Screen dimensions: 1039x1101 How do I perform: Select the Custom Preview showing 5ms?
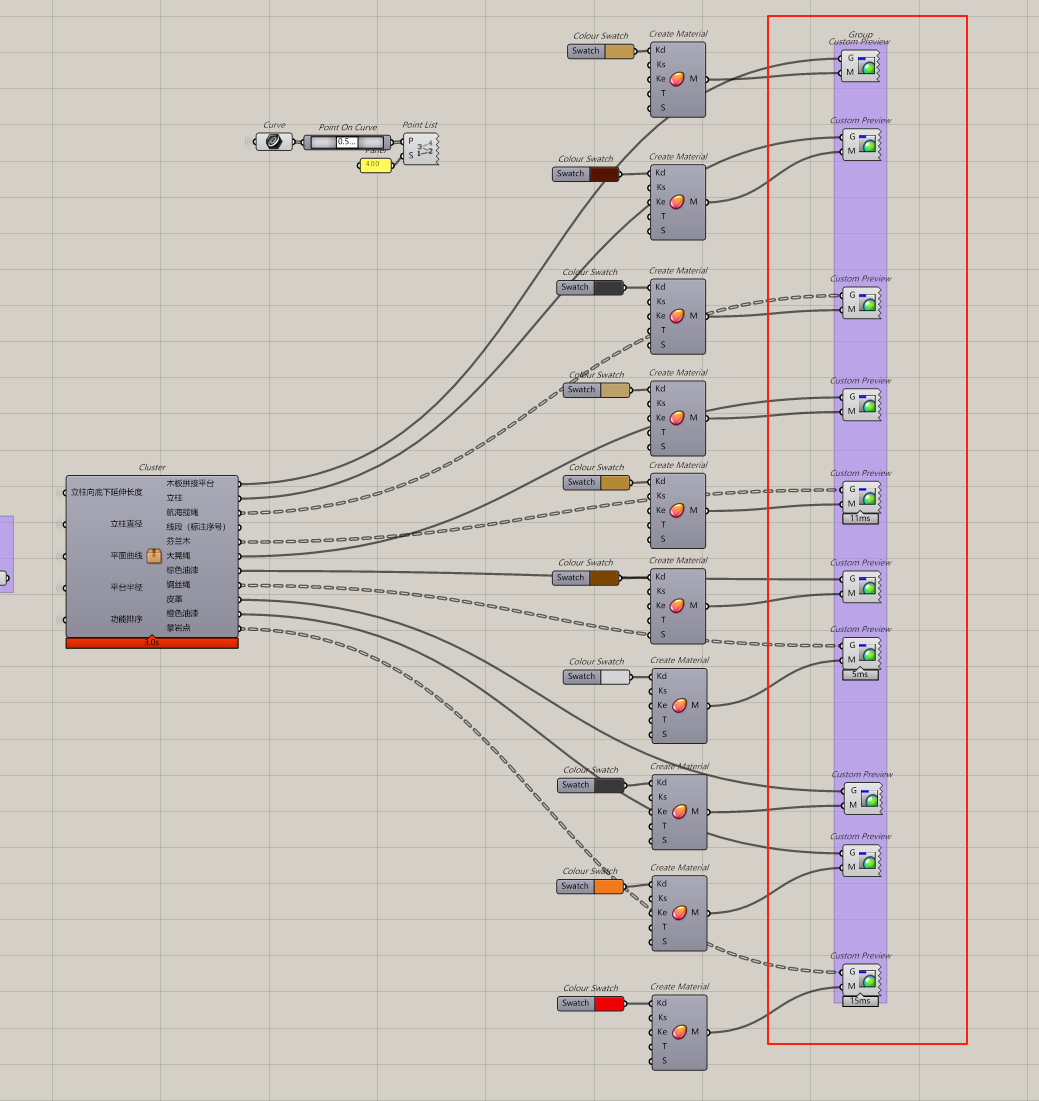coord(868,653)
